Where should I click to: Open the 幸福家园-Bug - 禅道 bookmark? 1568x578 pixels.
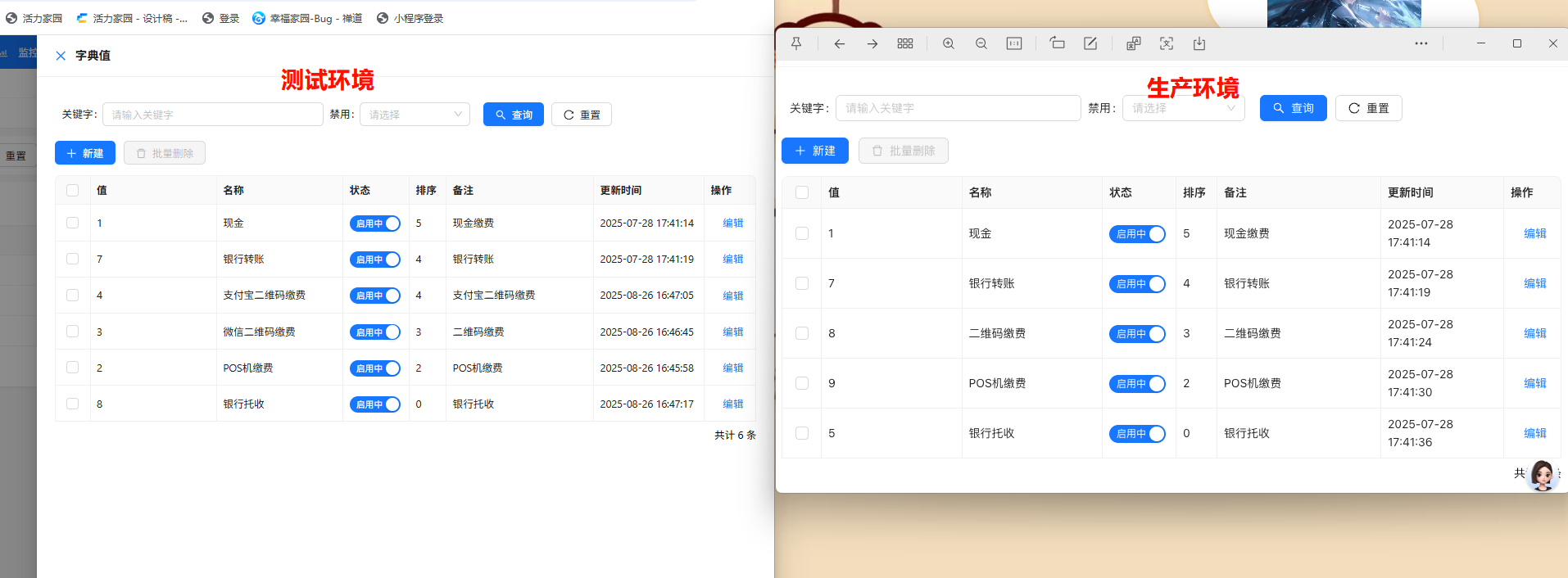click(307, 18)
